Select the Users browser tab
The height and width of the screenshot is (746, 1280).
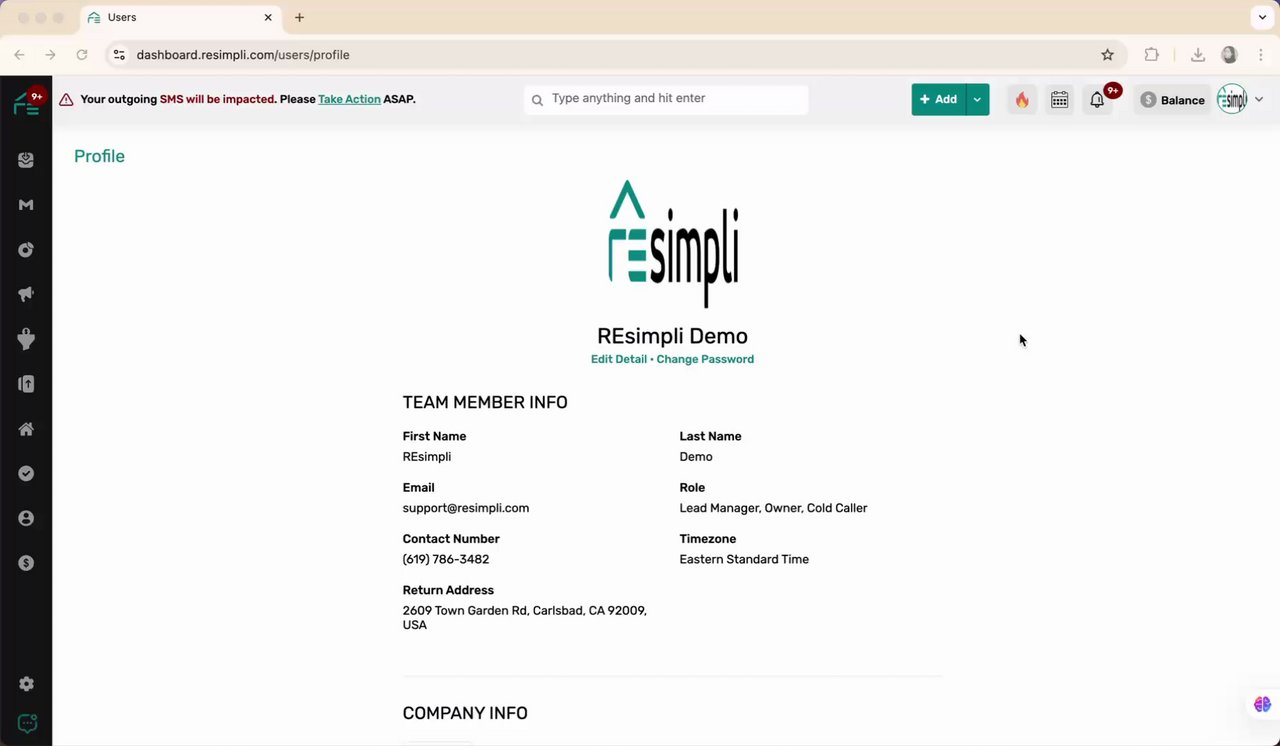point(178,18)
